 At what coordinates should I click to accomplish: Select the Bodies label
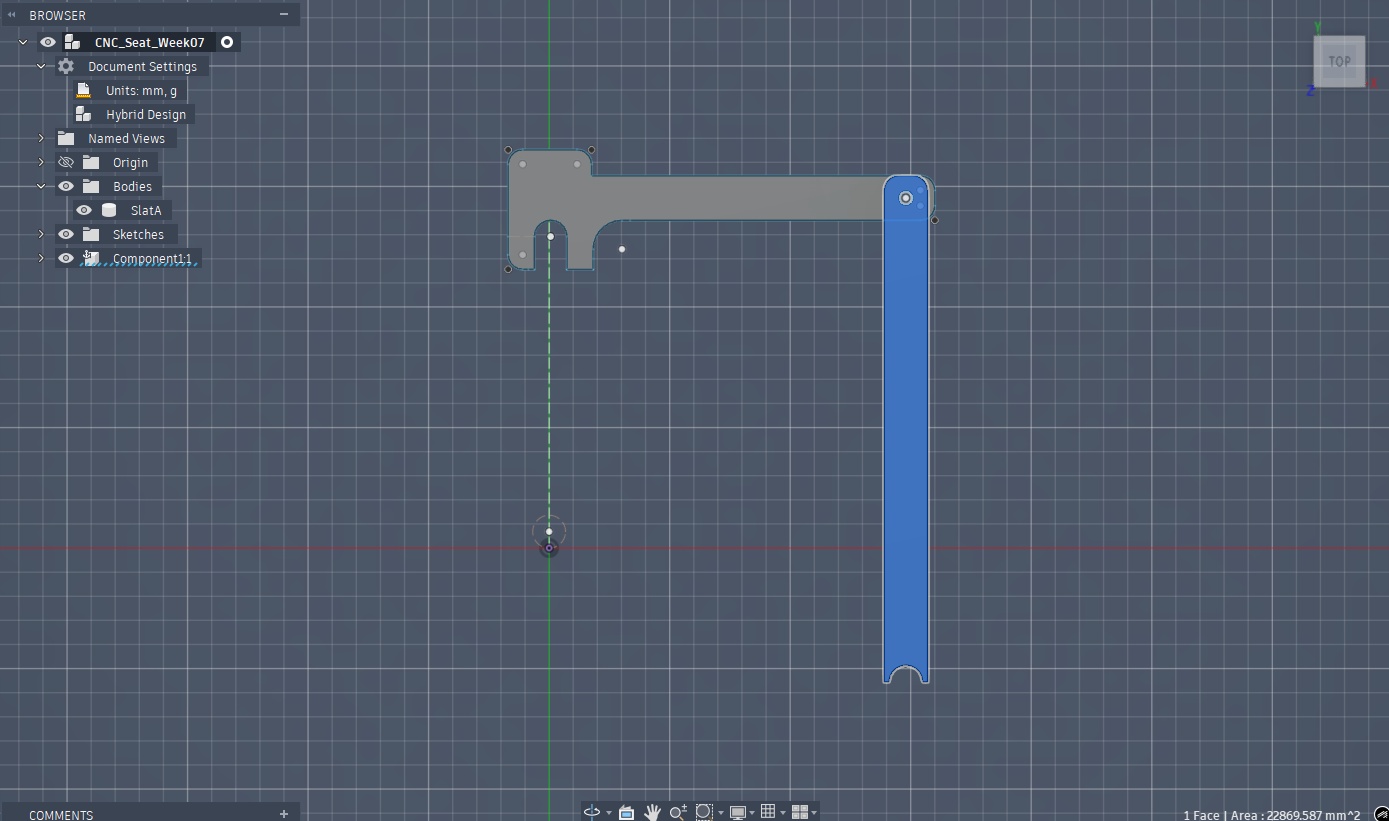pyautogui.click(x=132, y=186)
